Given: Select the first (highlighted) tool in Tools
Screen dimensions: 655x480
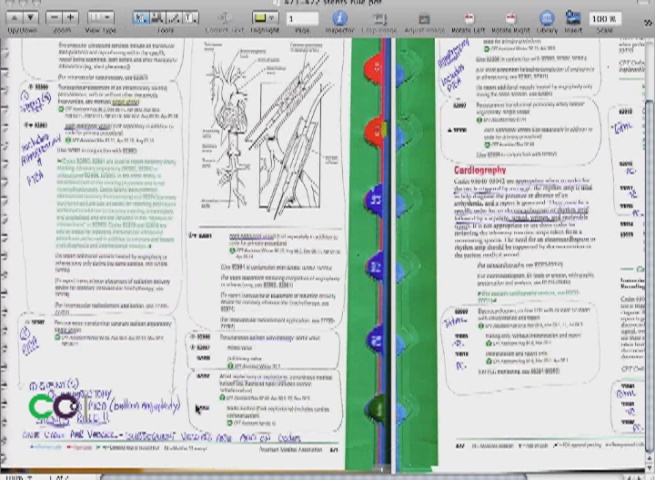Looking at the screenshot, I should [x=141, y=18].
